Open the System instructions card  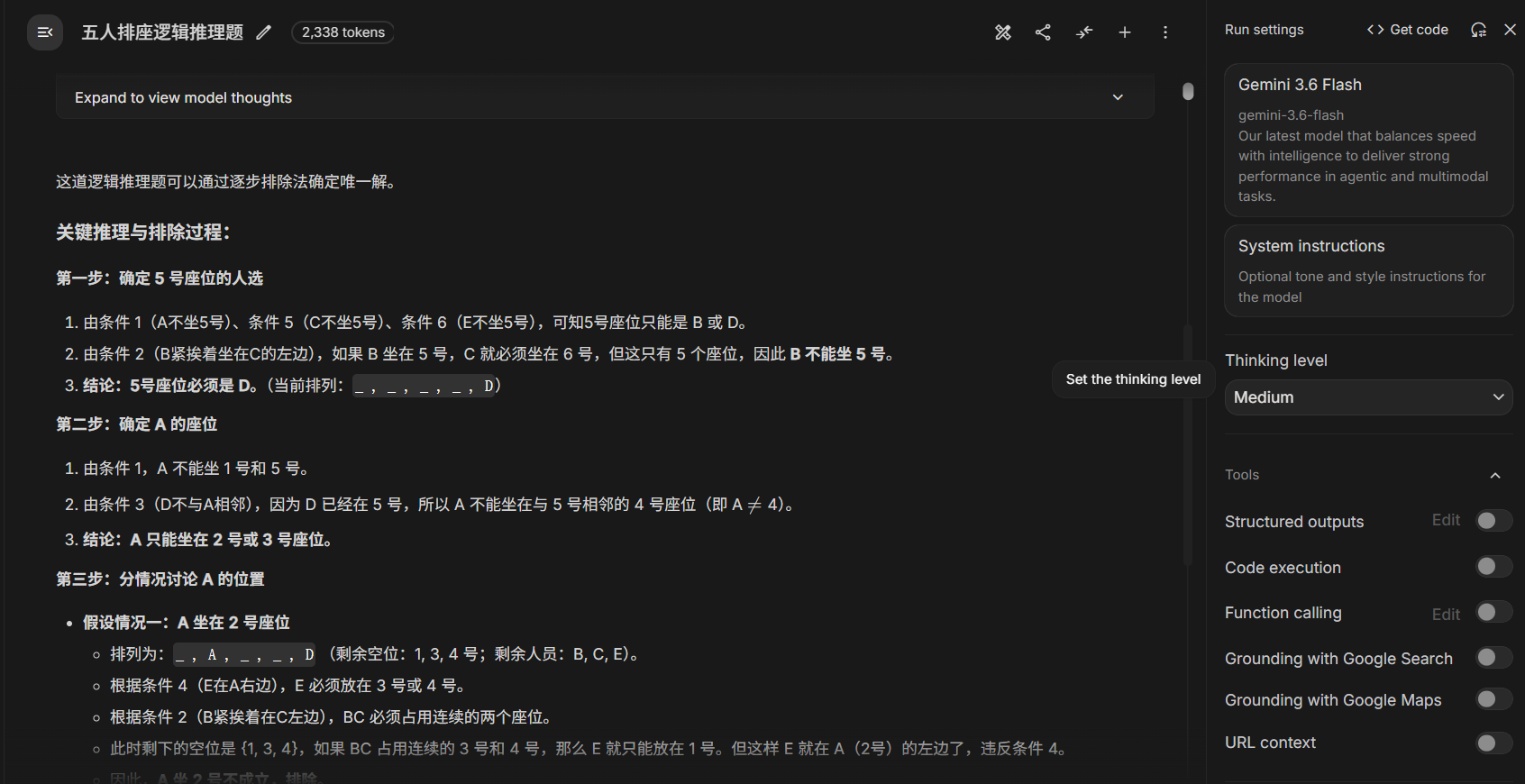[x=1368, y=271]
